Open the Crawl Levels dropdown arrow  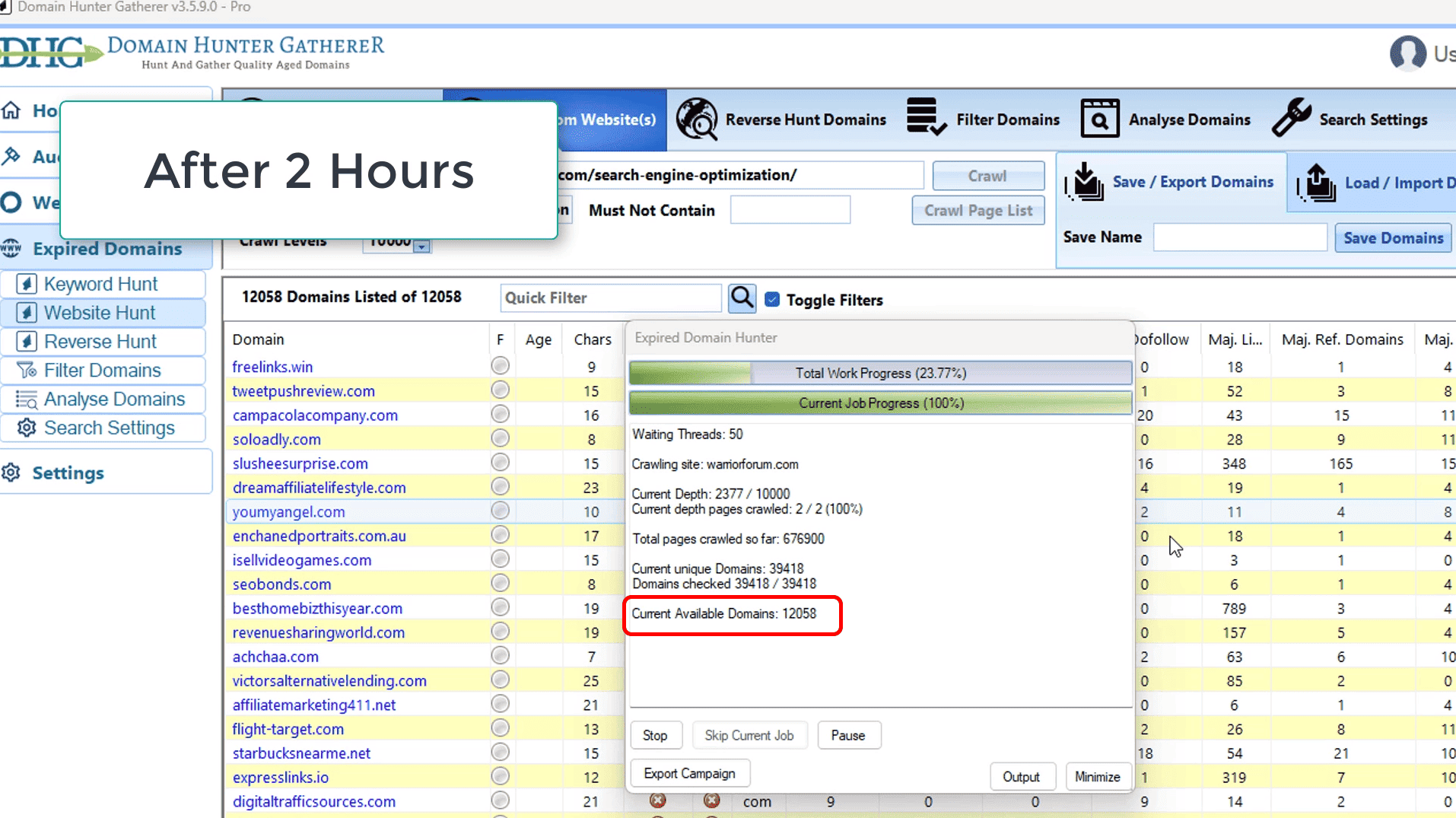pos(422,246)
